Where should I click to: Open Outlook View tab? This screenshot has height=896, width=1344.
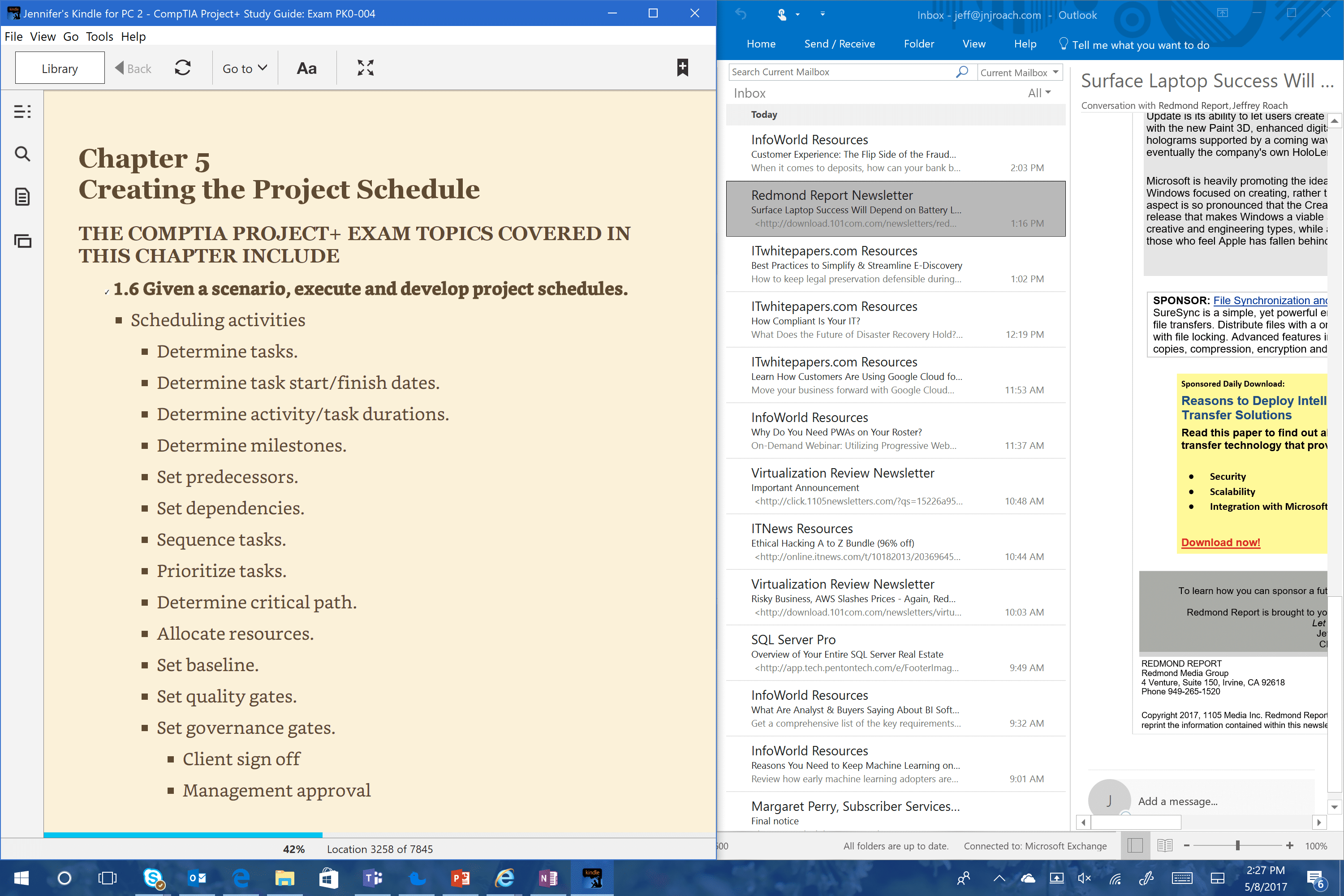tap(974, 44)
